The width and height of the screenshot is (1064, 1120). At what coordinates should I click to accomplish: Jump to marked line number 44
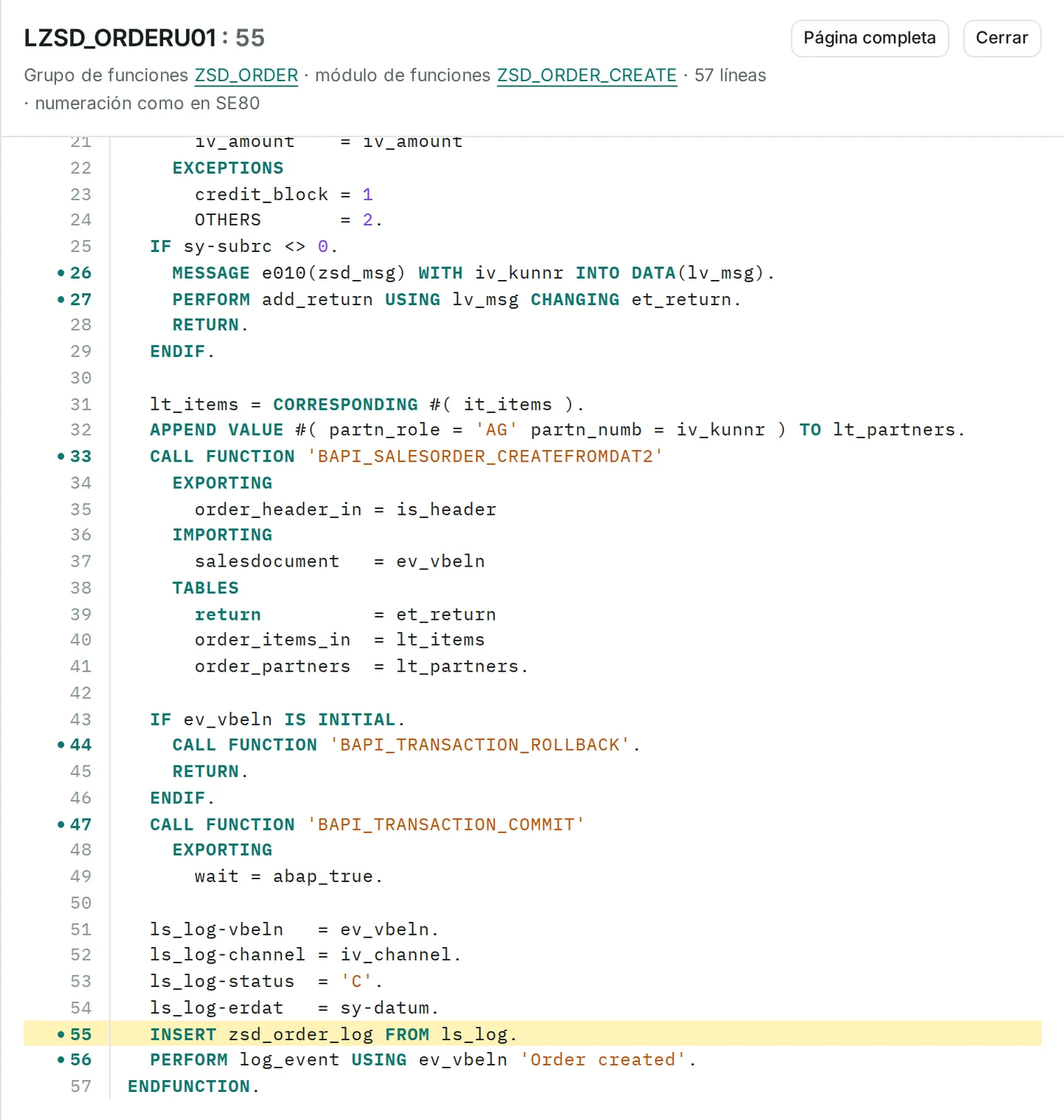[x=81, y=745]
